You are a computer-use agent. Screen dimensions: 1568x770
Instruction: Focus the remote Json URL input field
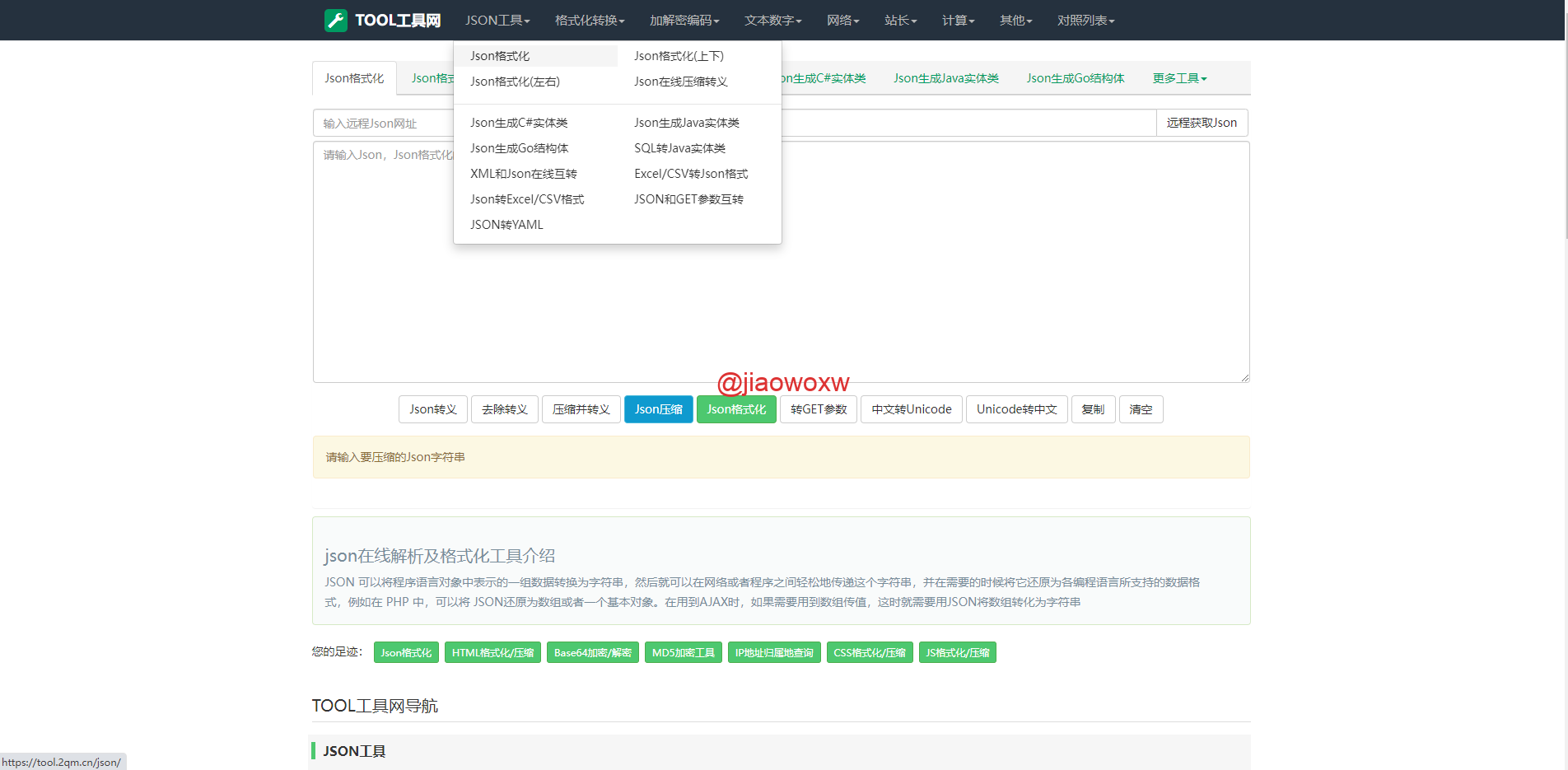735,123
